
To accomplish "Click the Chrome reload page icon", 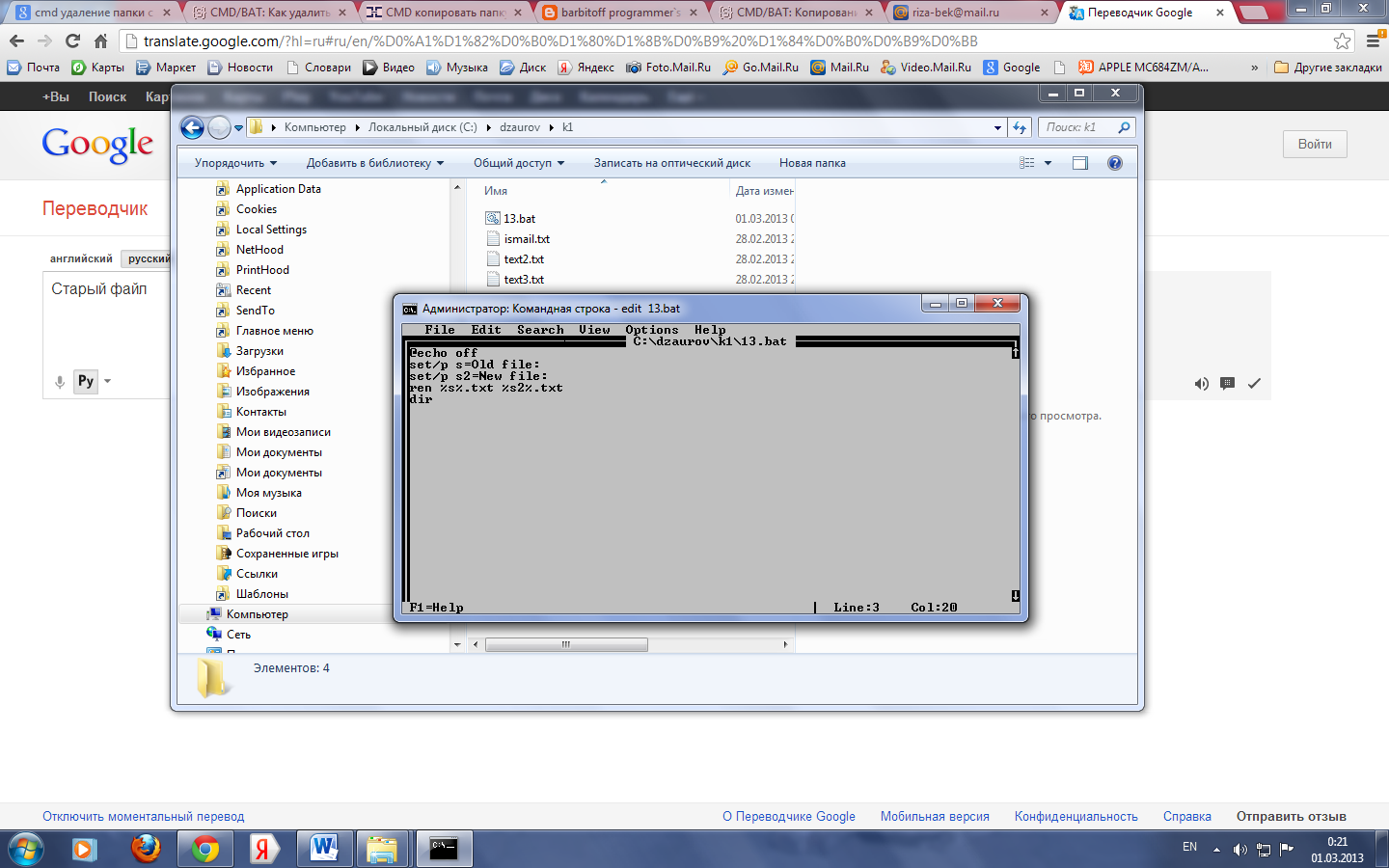I will (x=72, y=41).
